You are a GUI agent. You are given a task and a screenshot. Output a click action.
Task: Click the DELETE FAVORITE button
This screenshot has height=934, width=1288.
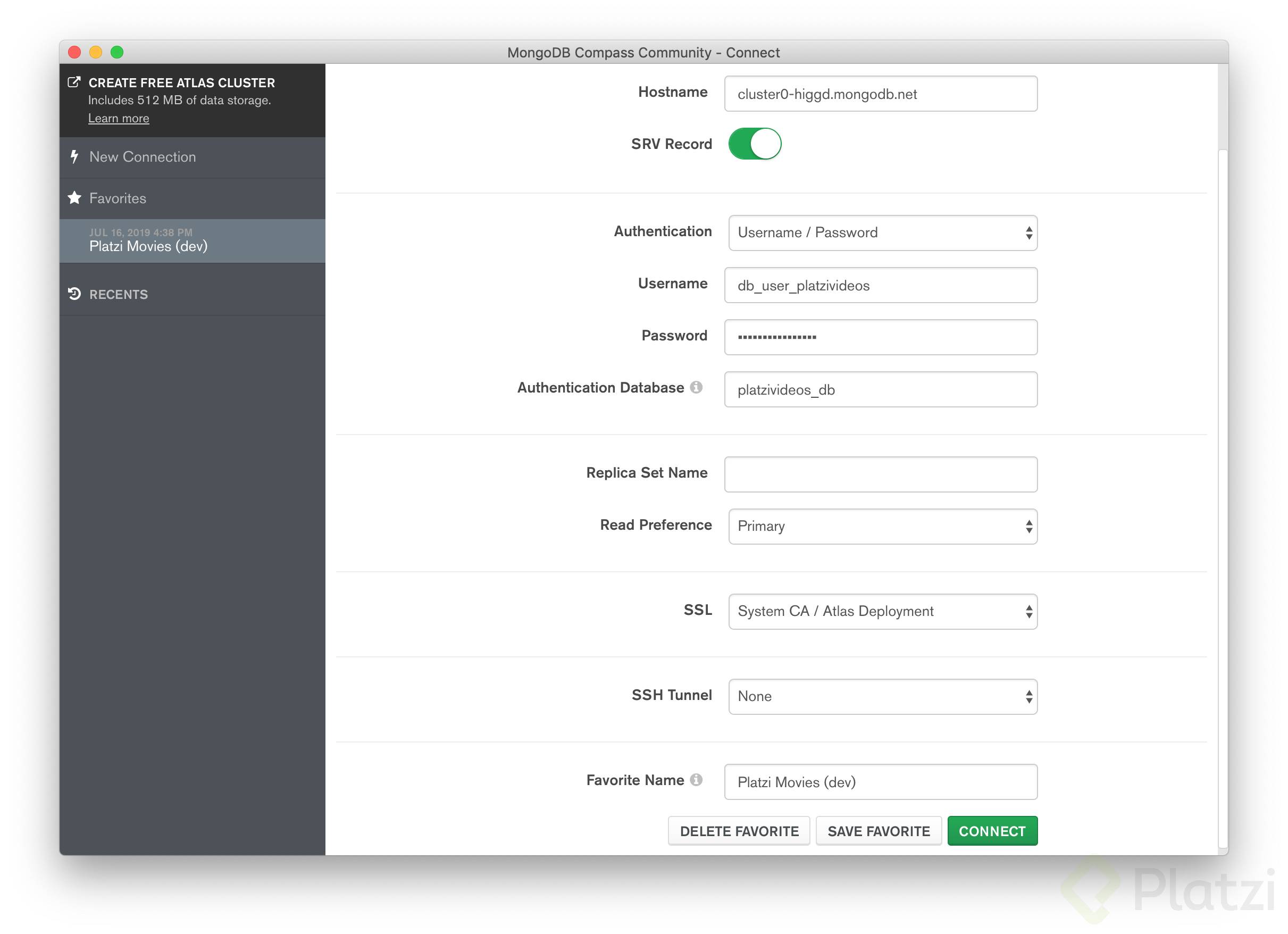(x=739, y=831)
